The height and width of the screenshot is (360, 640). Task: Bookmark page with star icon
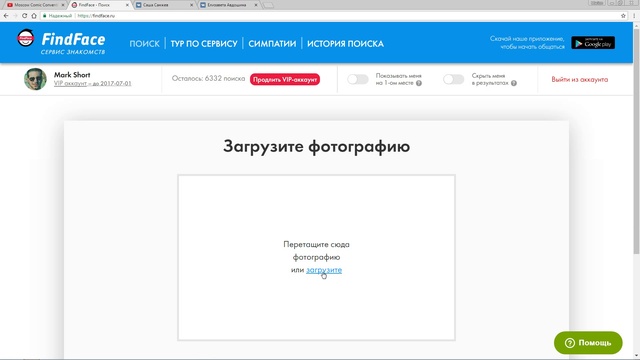point(623,16)
